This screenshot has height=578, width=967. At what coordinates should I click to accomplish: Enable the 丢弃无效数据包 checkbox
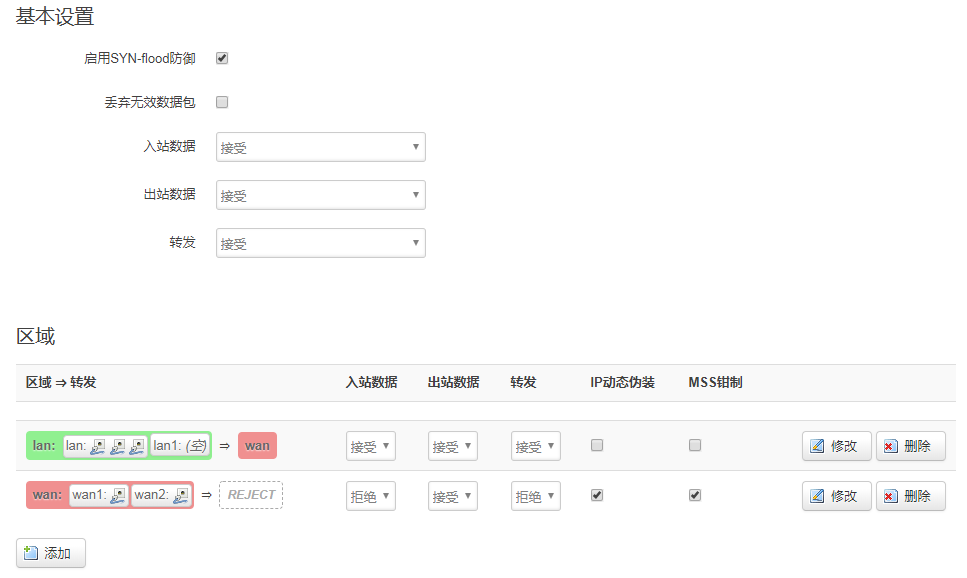[x=222, y=102]
